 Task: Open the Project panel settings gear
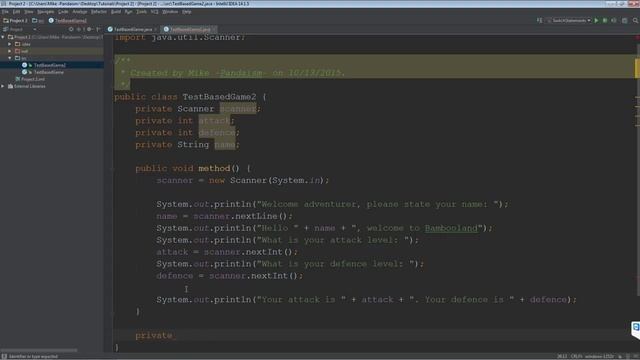(89, 29)
